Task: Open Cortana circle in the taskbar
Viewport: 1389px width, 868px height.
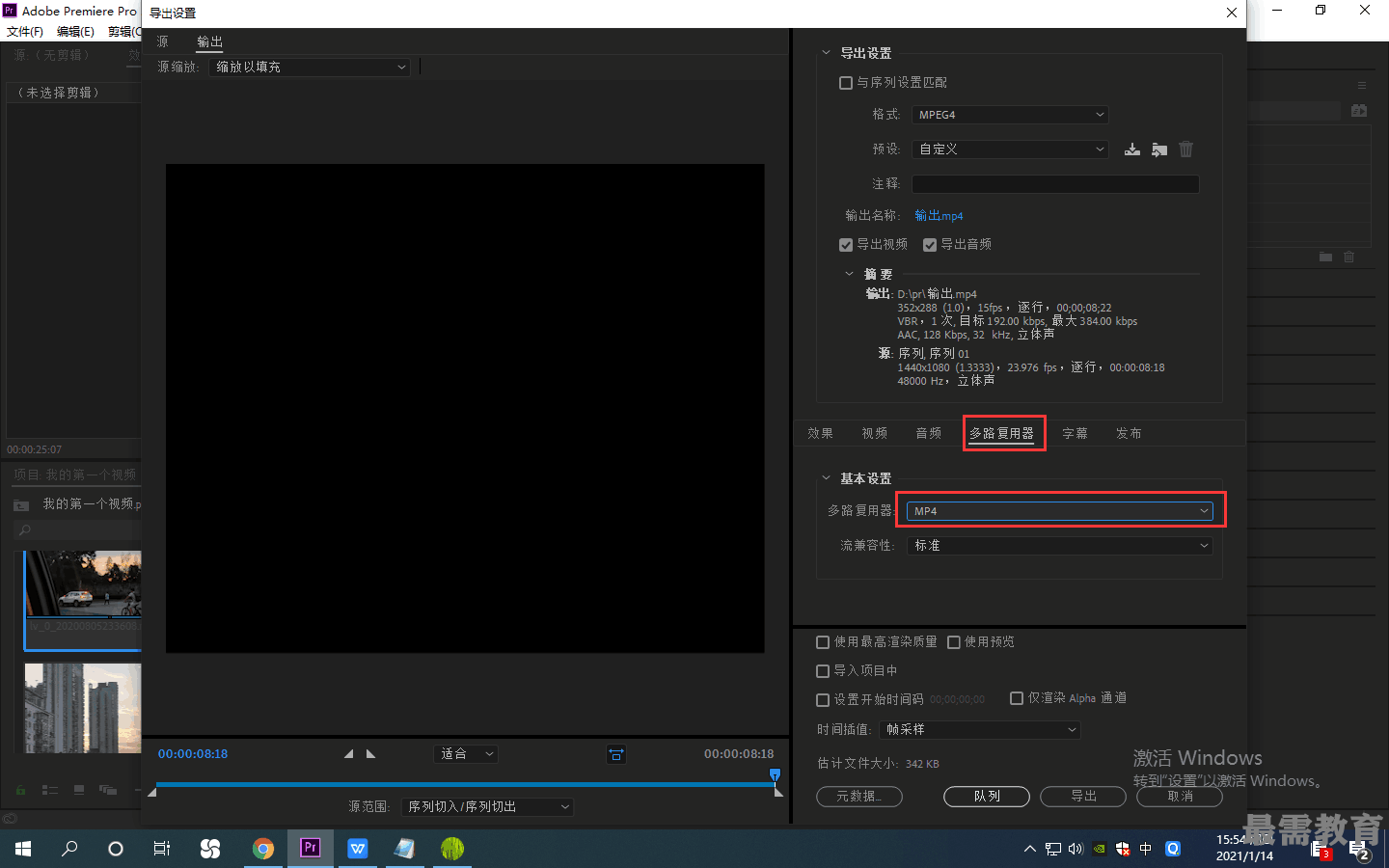Action: [116, 849]
